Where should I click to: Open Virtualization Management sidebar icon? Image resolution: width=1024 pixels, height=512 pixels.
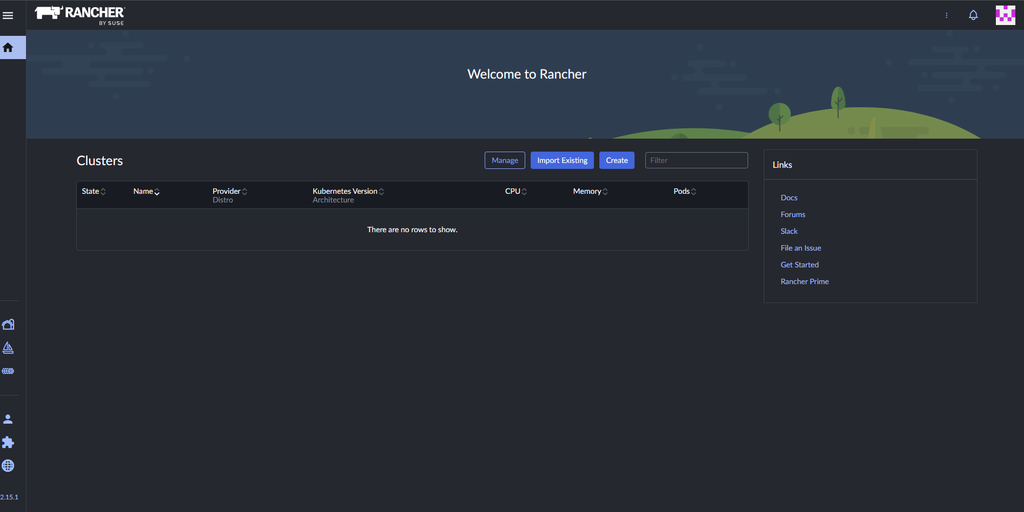point(8,371)
